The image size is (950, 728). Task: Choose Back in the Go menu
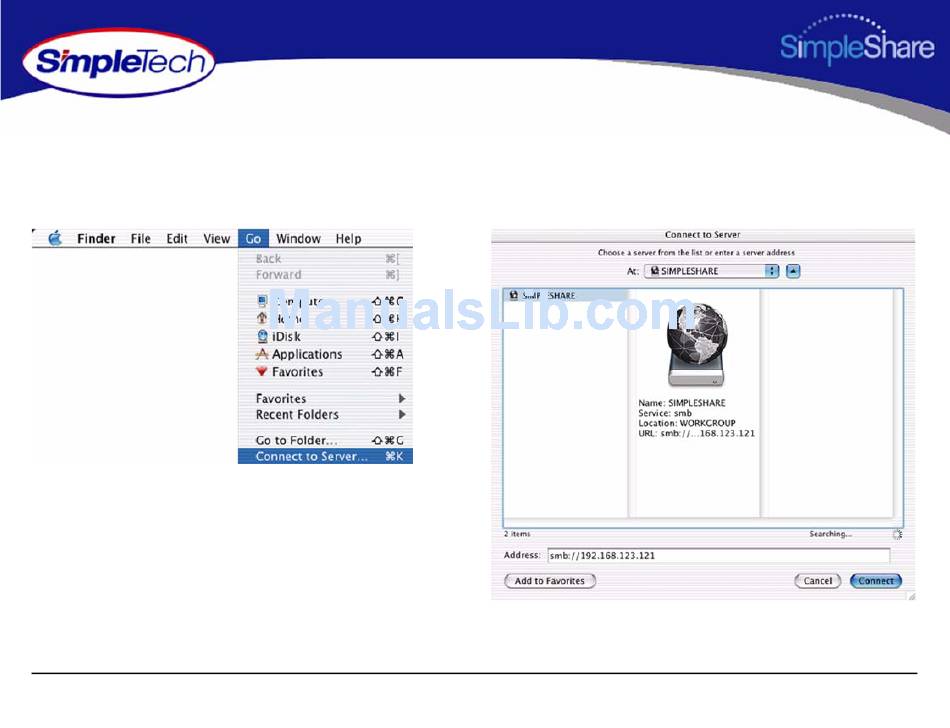tap(325, 259)
